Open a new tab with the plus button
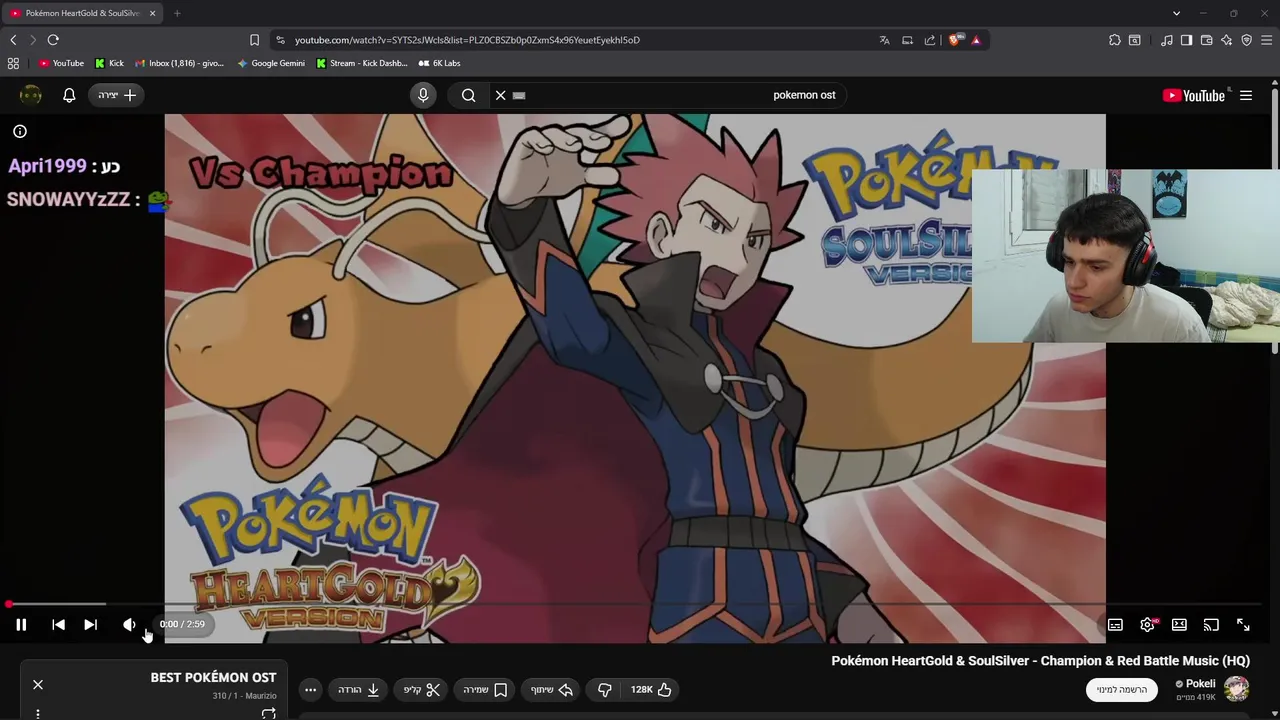This screenshot has width=1280, height=720. pyautogui.click(x=177, y=13)
